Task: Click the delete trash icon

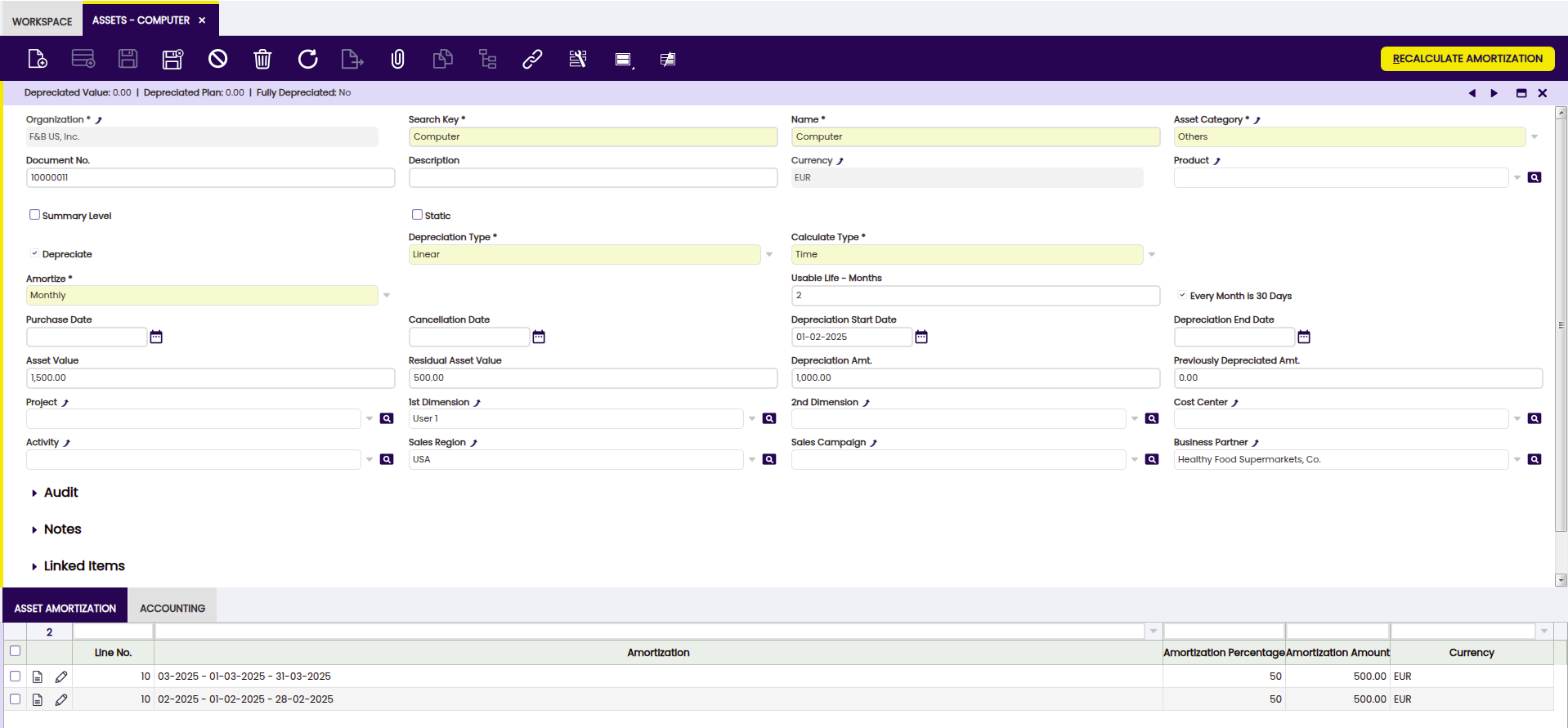Action: (x=262, y=59)
